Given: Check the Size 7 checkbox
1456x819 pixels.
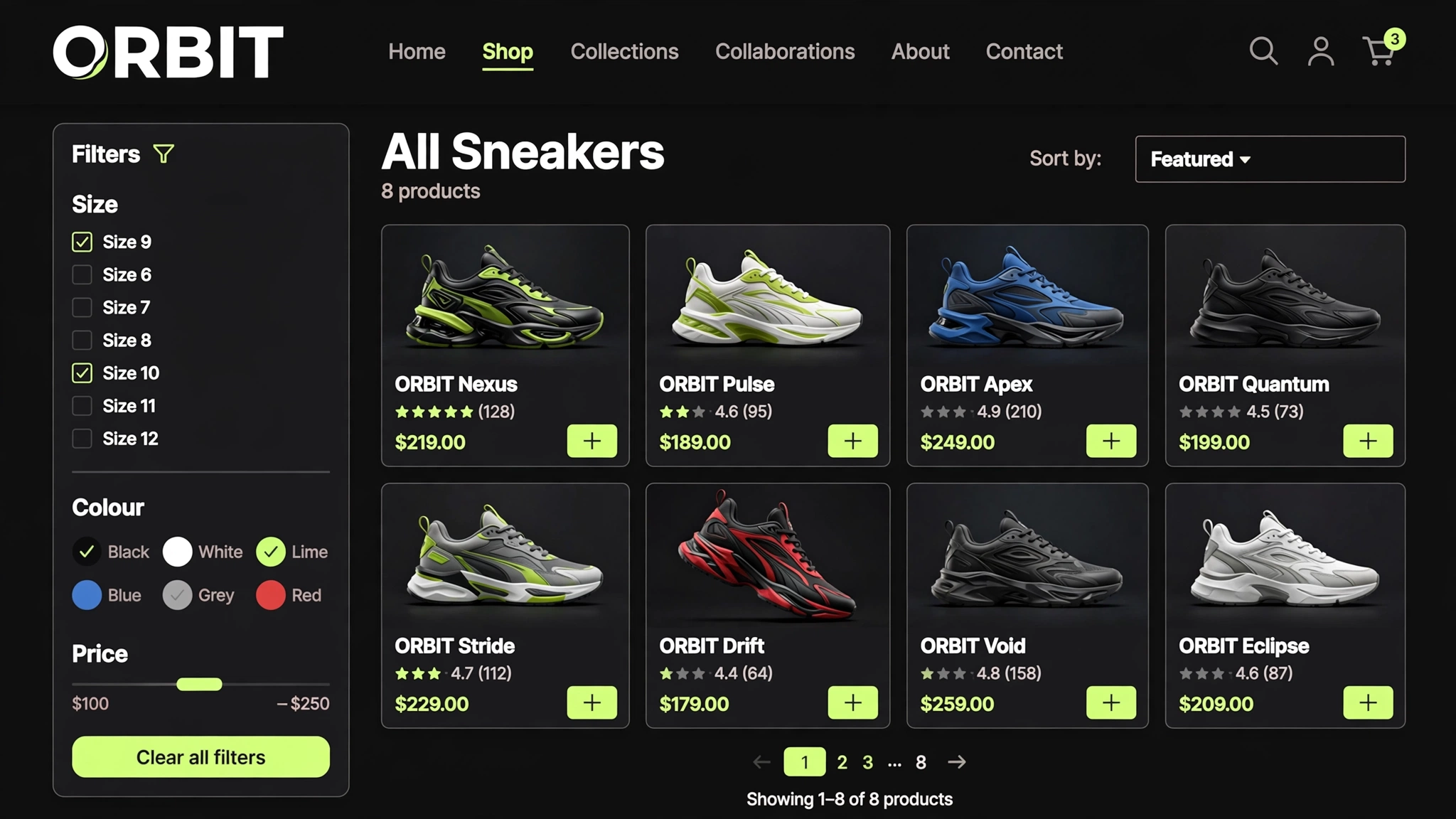Looking at the screenshot, I should [x=82, y=307].
